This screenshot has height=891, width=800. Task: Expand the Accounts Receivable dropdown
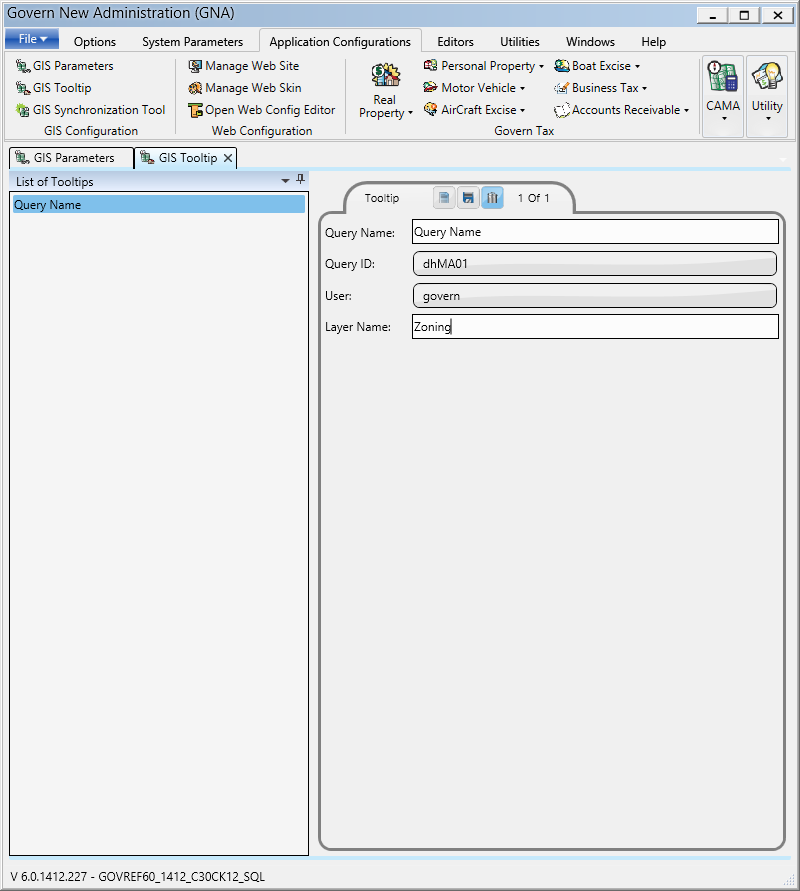(621, 110)
